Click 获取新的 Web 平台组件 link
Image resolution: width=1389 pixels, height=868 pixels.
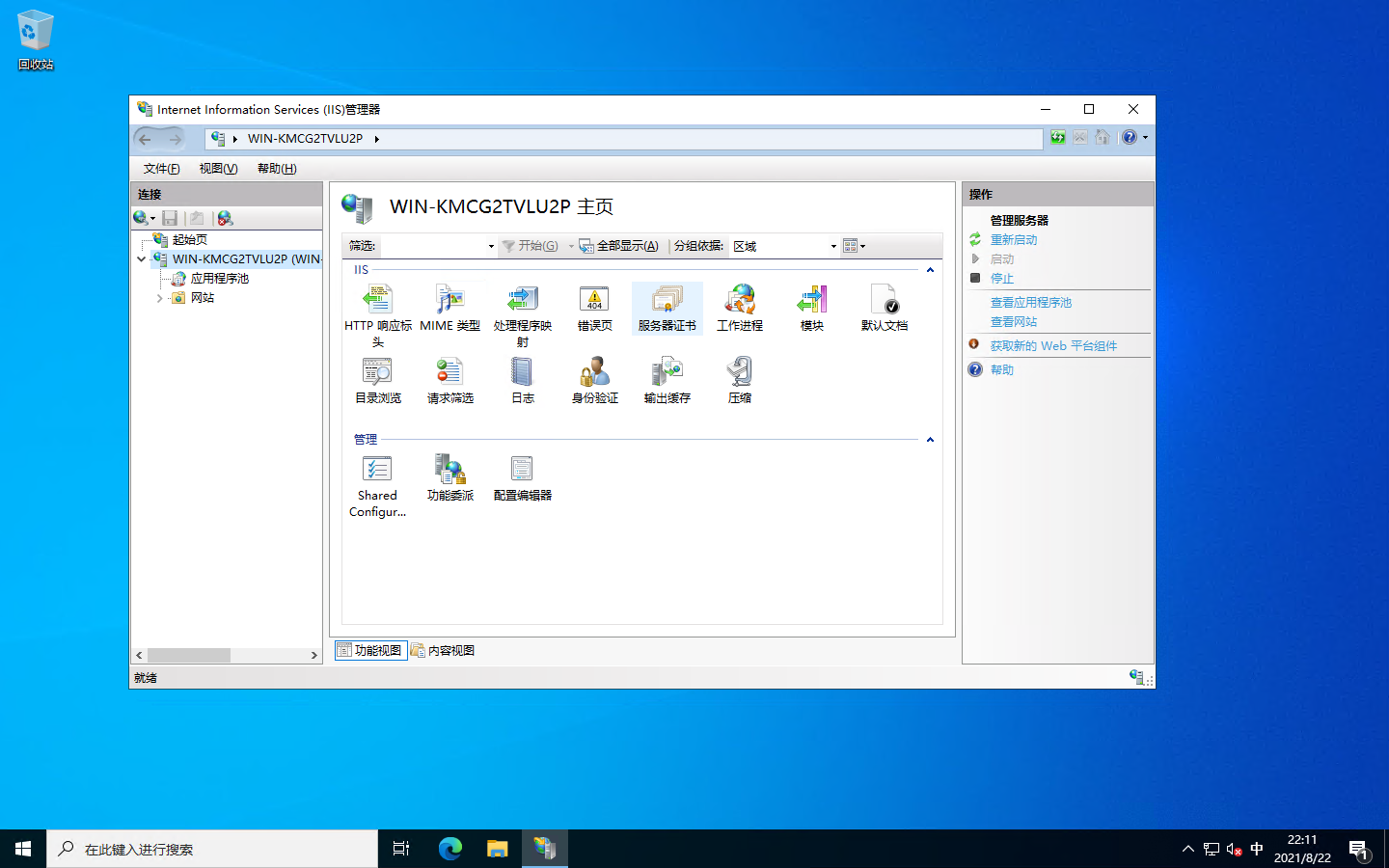[x=1053, y=346]
